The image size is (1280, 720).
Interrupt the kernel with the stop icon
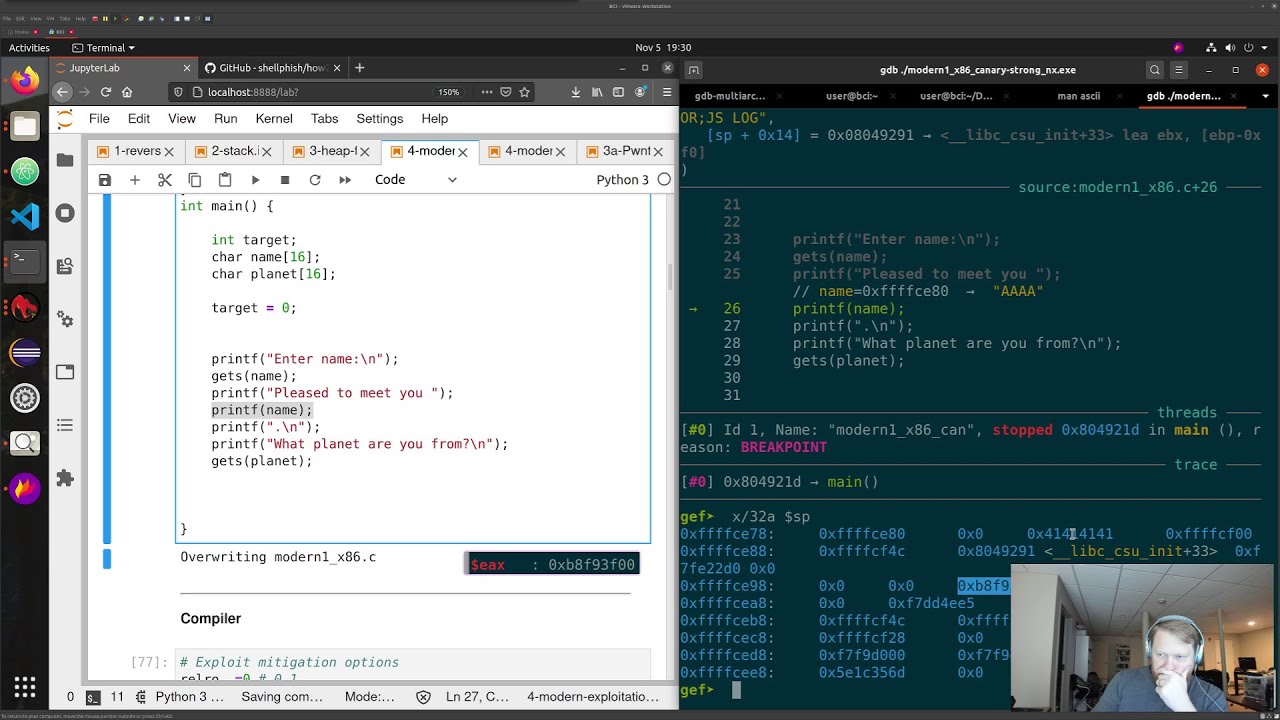pos(285,180)
